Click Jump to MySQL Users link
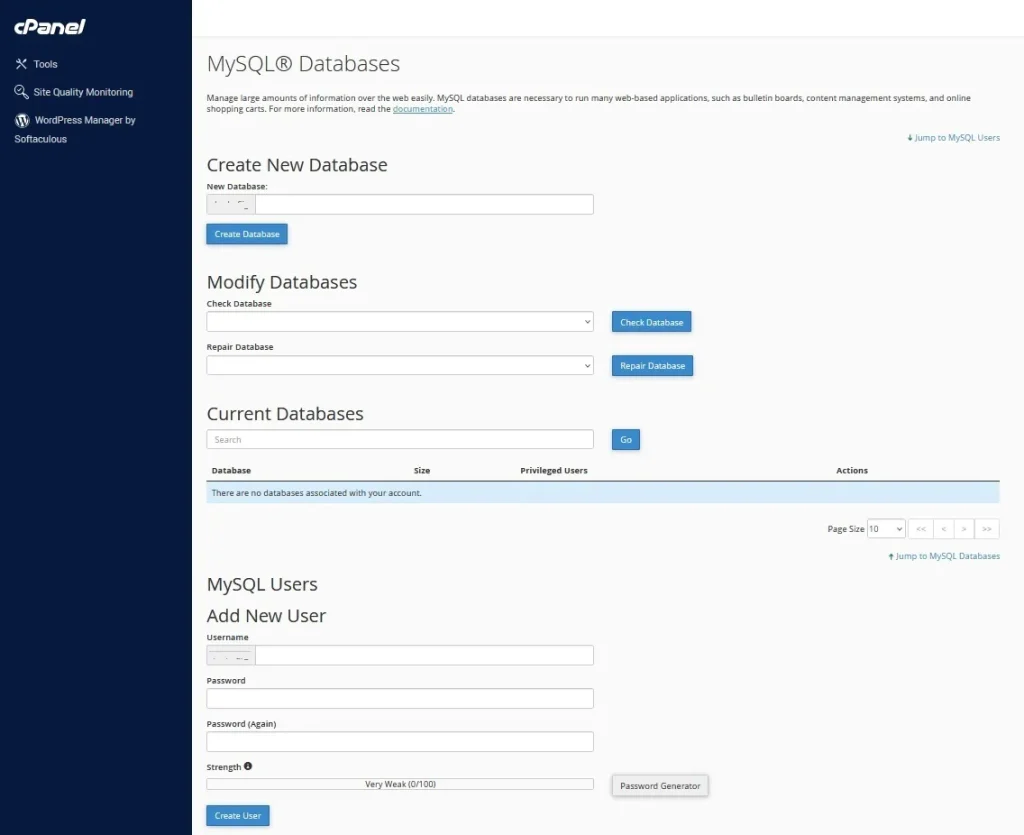1024x835 pixels. (956, 138)
